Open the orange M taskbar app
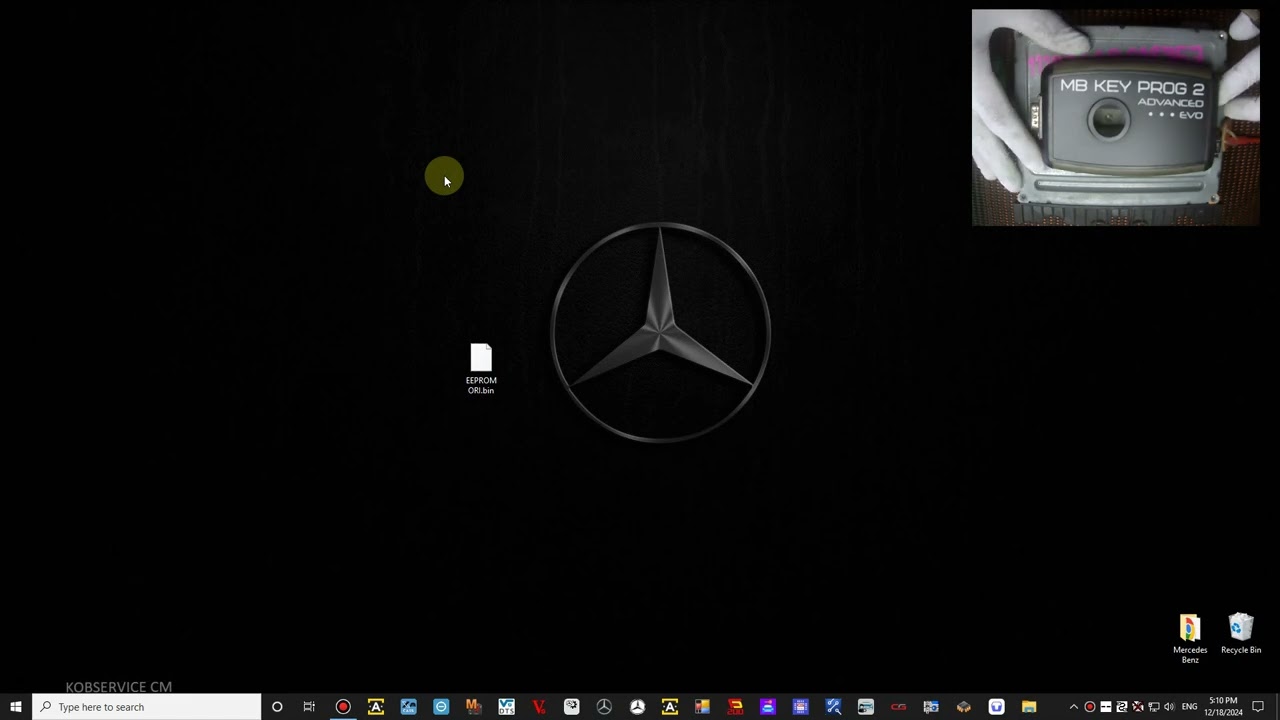The image size is (1280, 720). click(473, 707)
